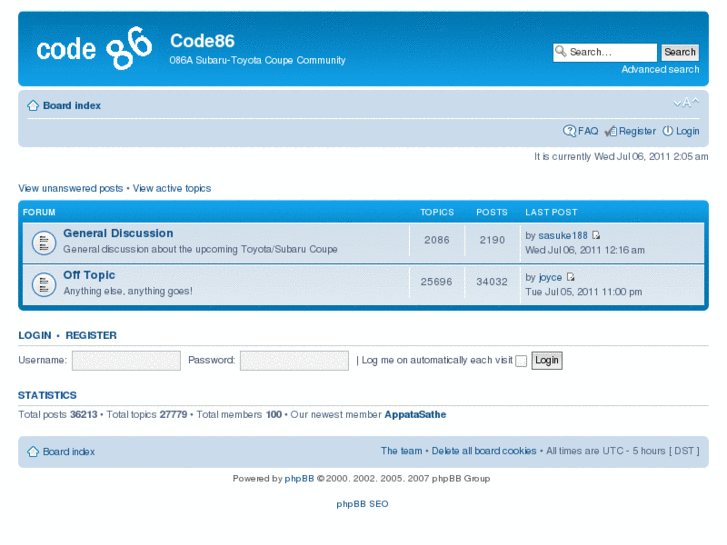Click the Code86 site logo
This screenshot has width=727, height=545.
coord(94,48)
